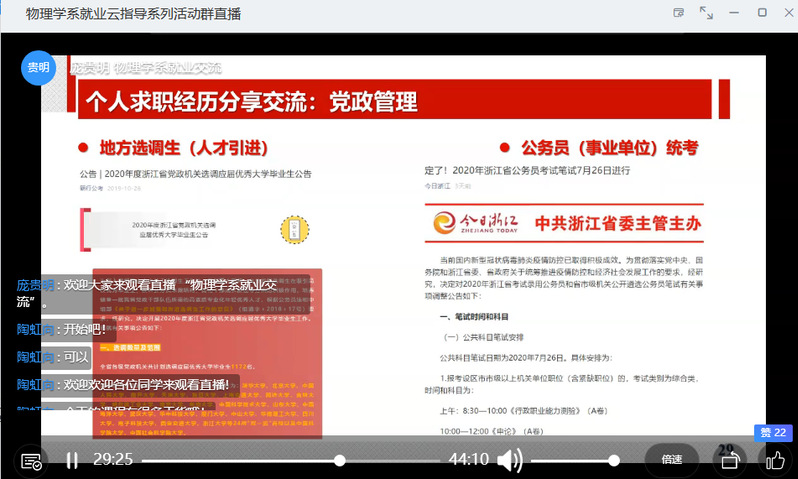Image resolution: width=798 pixels, height=479 pixels.
Task: Mute the video volume speaker icon
Action: pyautogui.click(x=510, y=460)
